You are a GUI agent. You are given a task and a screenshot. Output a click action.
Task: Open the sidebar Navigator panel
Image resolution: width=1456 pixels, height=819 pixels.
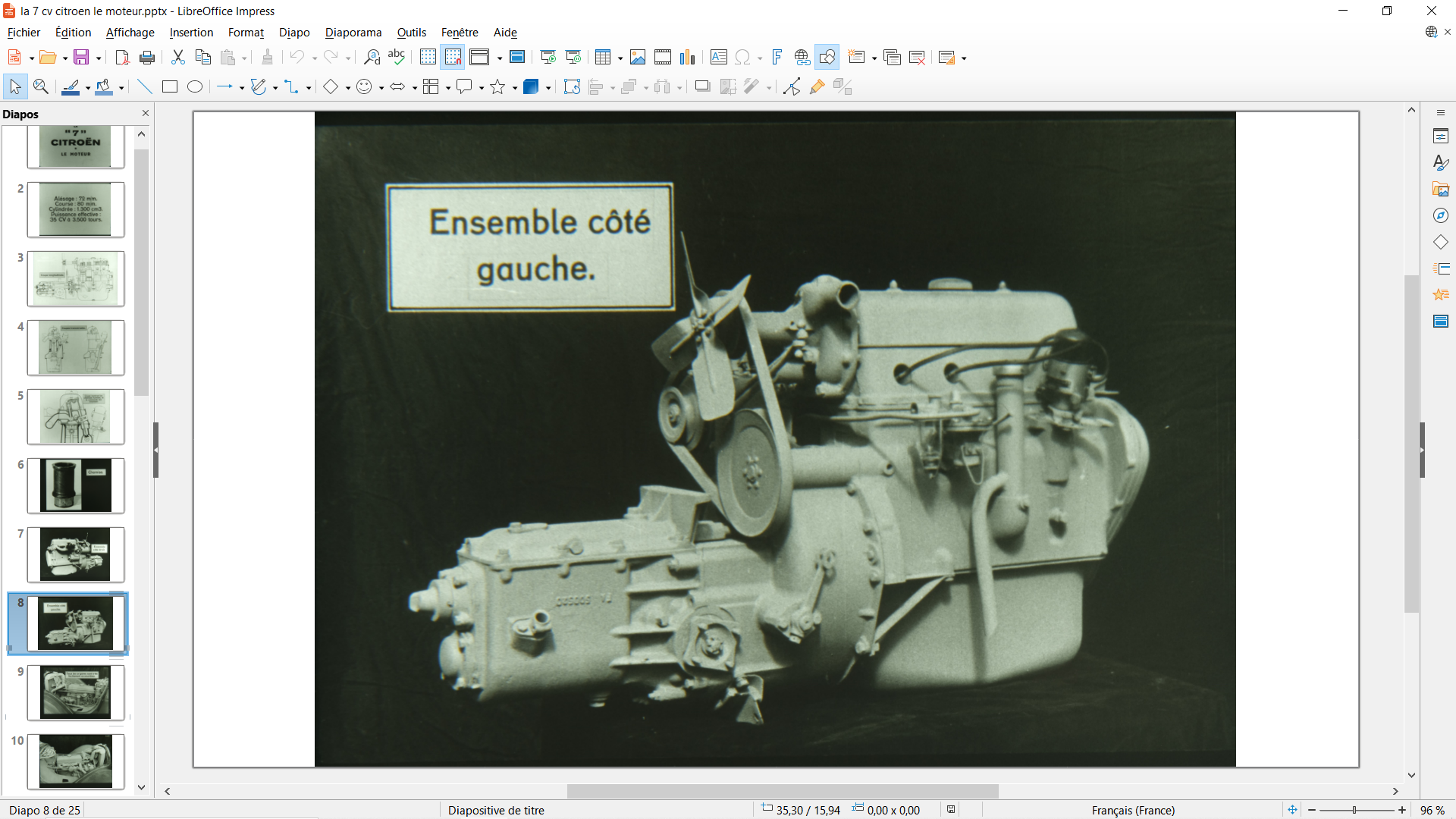1441,216
